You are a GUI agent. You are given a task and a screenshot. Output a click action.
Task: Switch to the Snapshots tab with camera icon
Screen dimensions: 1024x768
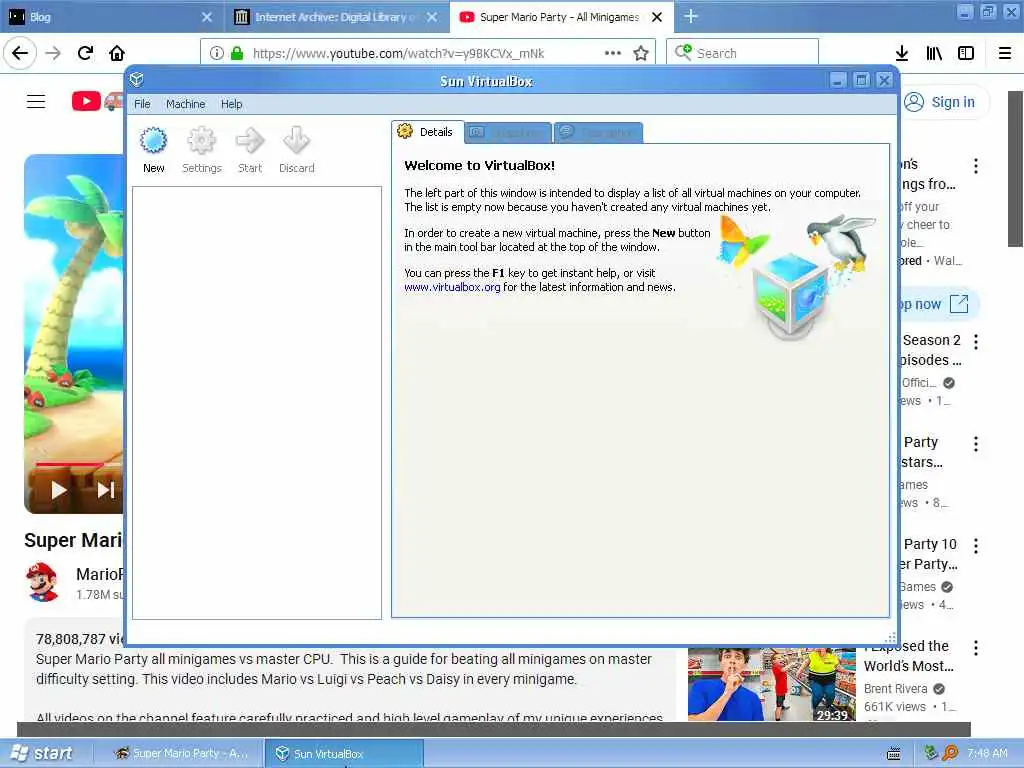tap(508, 133)
